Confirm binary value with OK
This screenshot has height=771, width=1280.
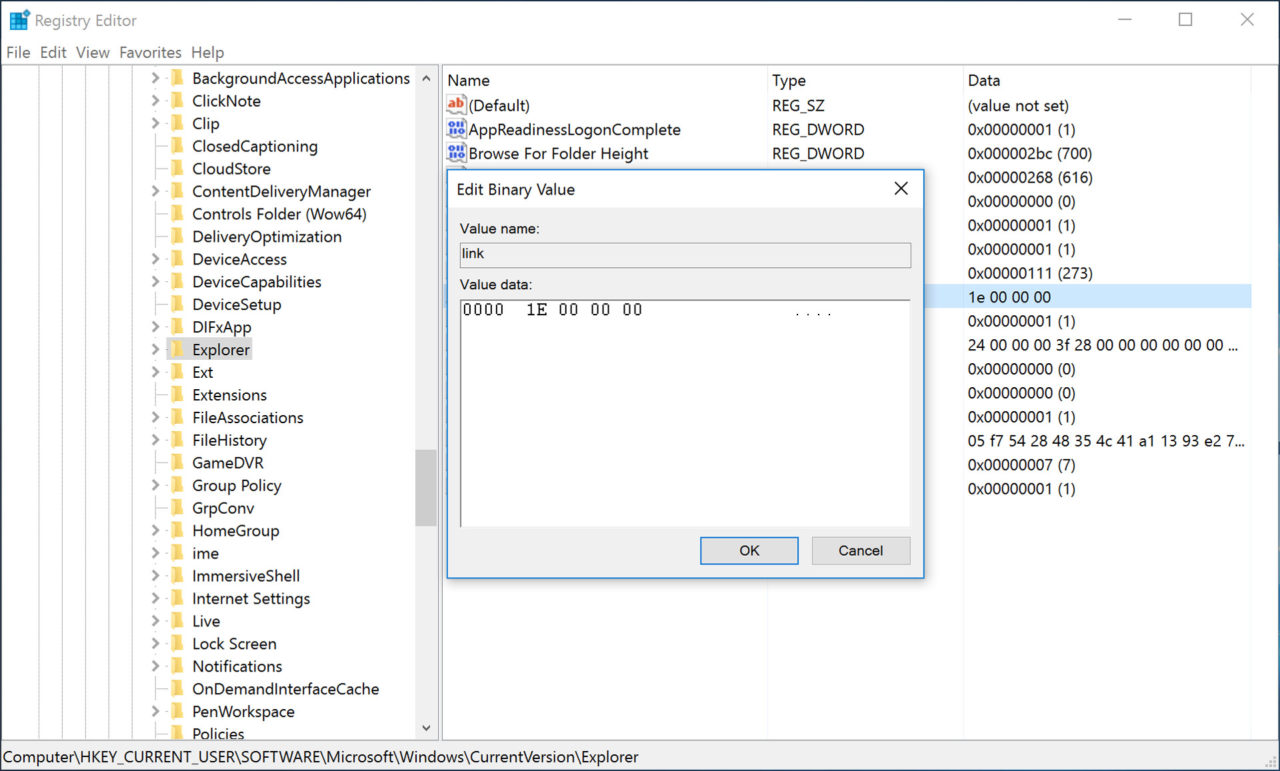[x=749, y=550]
